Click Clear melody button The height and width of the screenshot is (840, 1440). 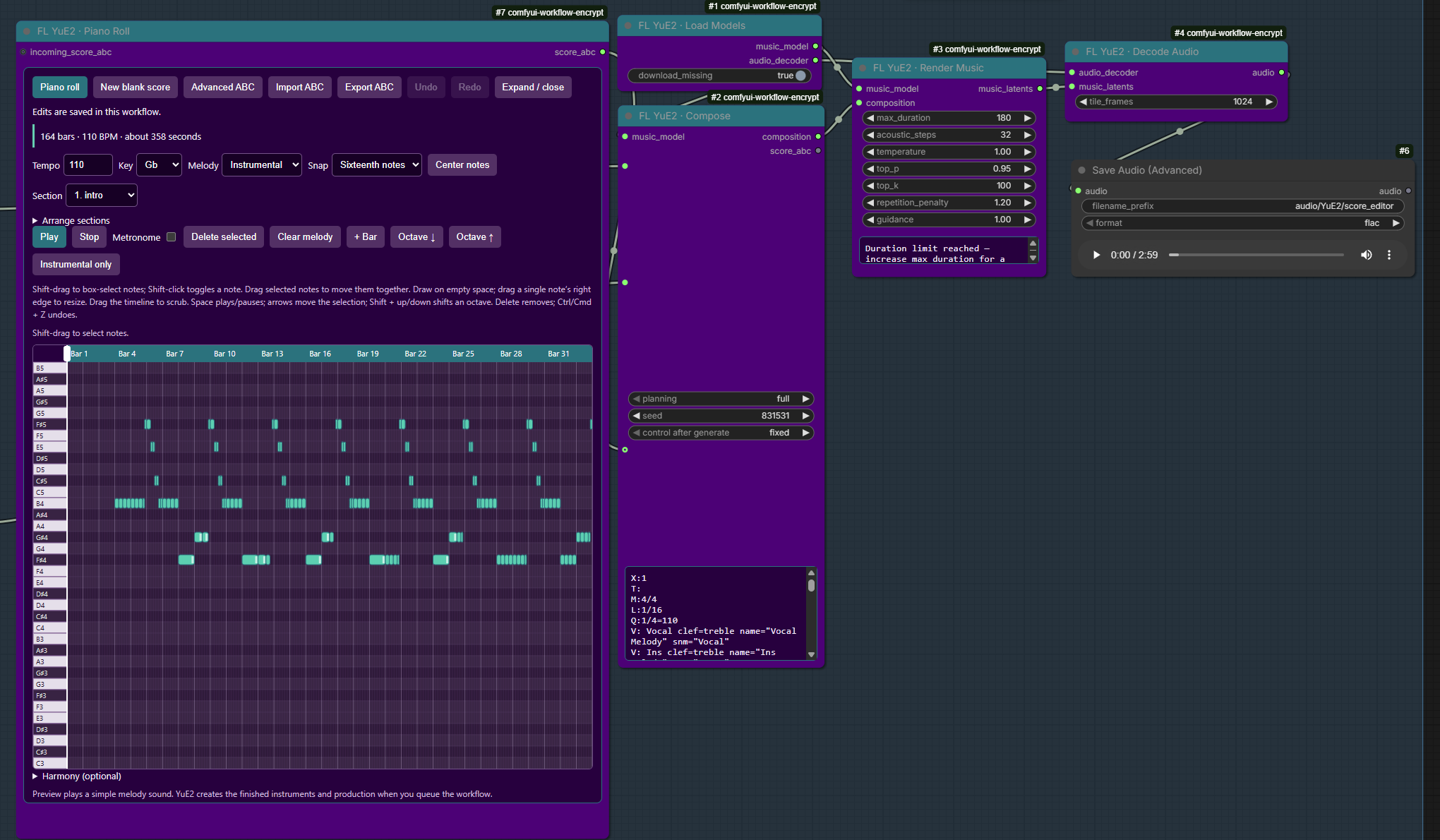pos(305,237)
